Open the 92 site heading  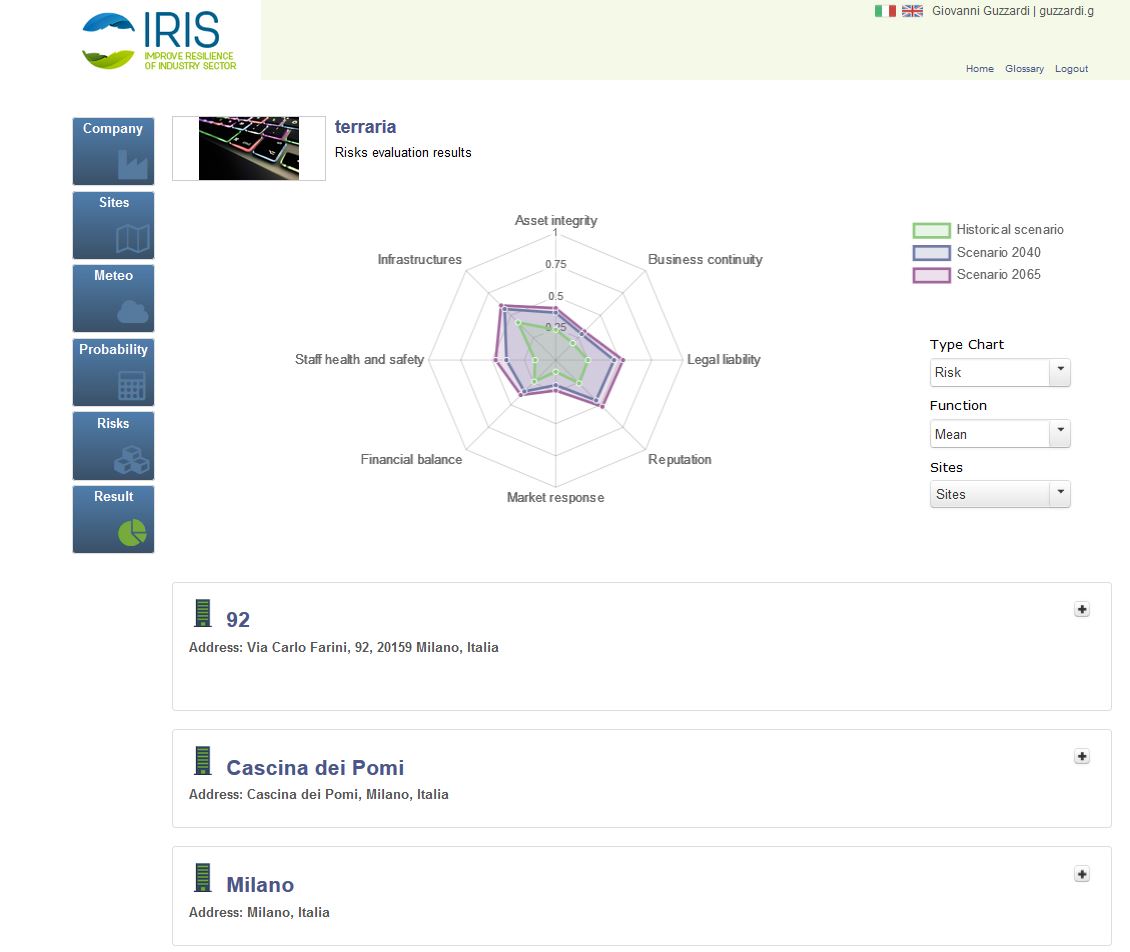pyautogui.click(x=238, y=620)
